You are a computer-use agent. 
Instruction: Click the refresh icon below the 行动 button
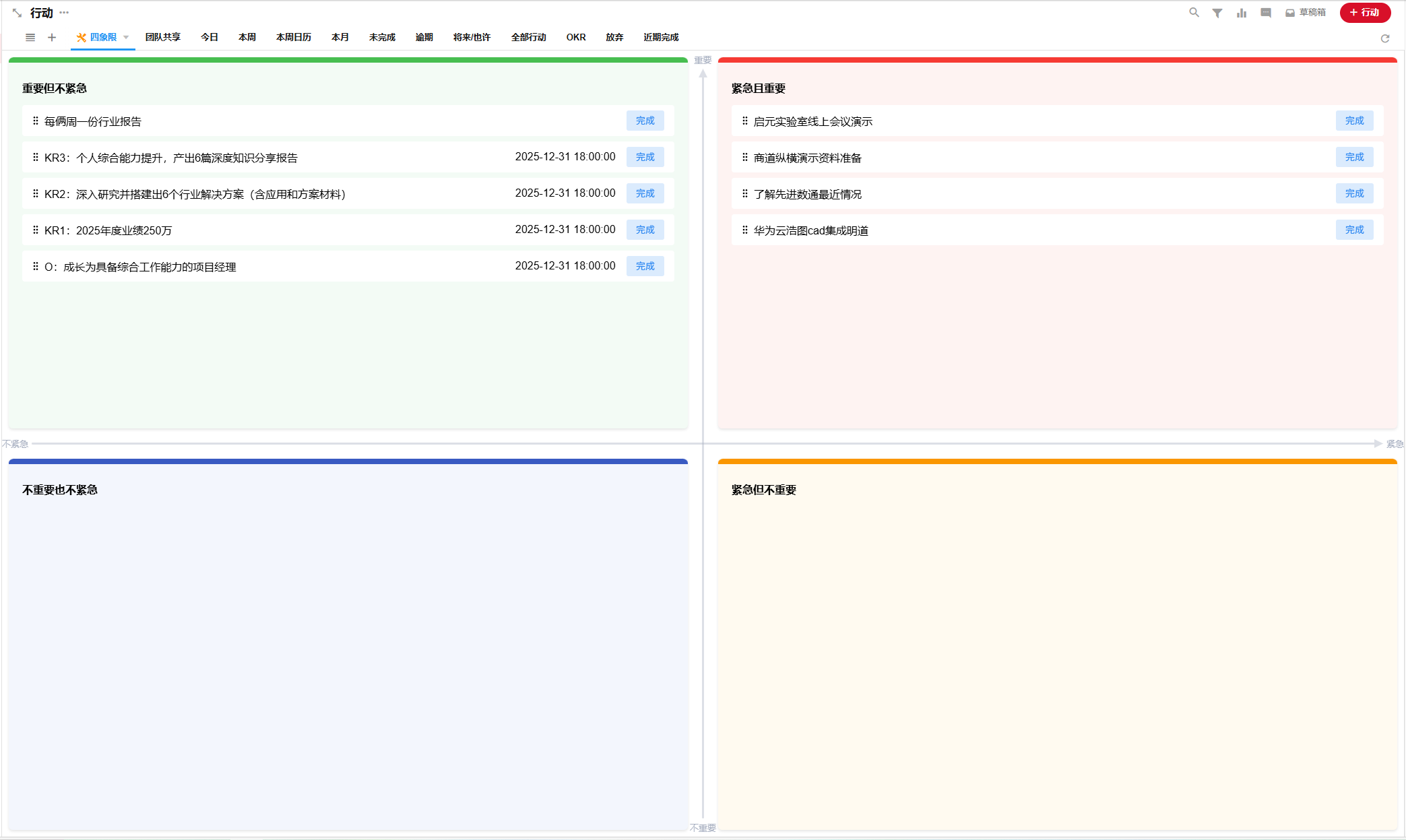tap(1385, 38)
